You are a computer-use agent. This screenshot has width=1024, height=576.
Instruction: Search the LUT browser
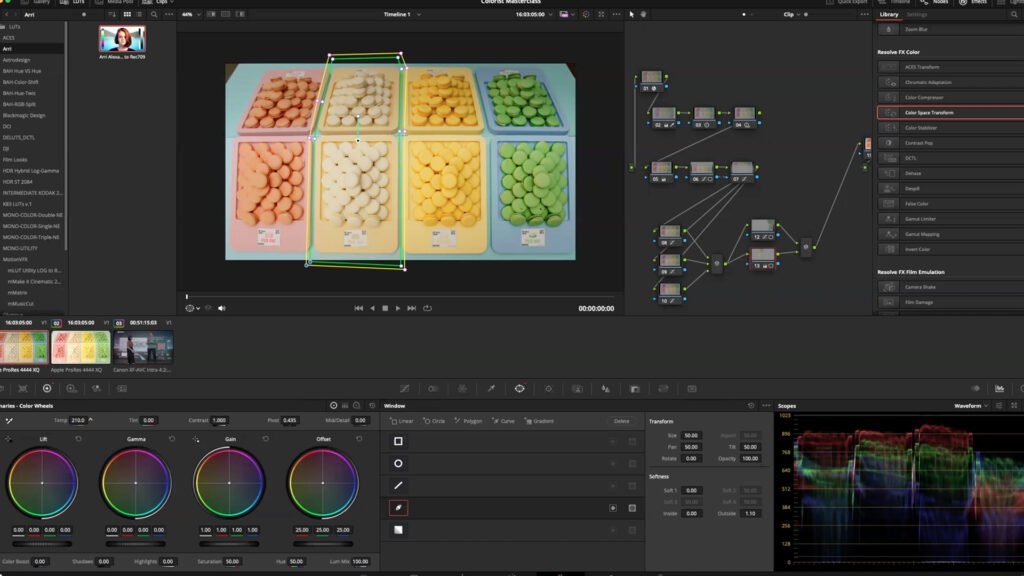tap(154, 14)
